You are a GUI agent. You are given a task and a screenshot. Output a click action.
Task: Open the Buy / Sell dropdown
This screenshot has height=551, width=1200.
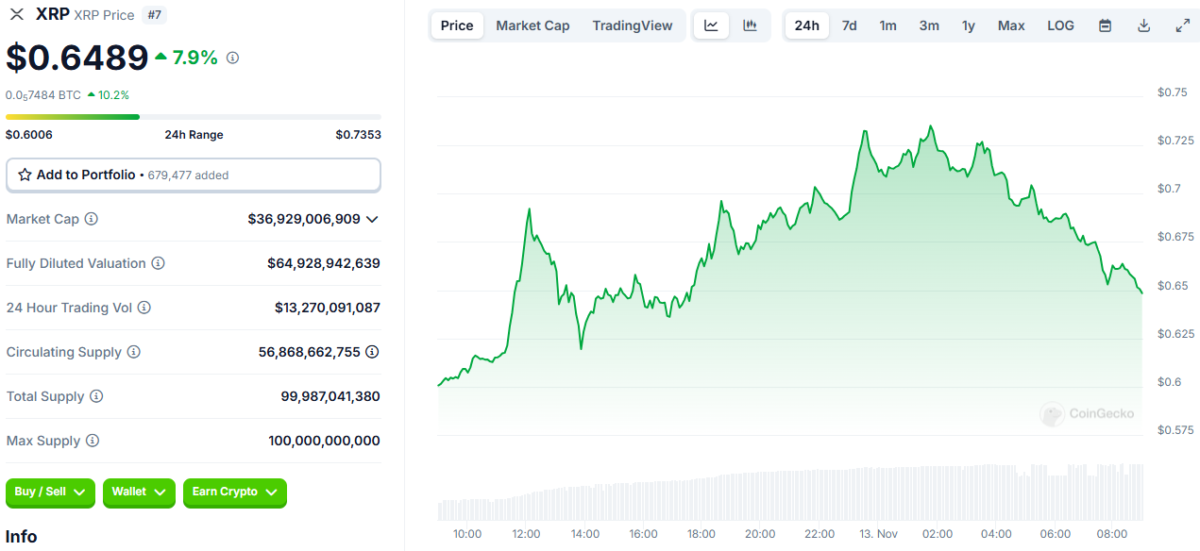point(51,492)
